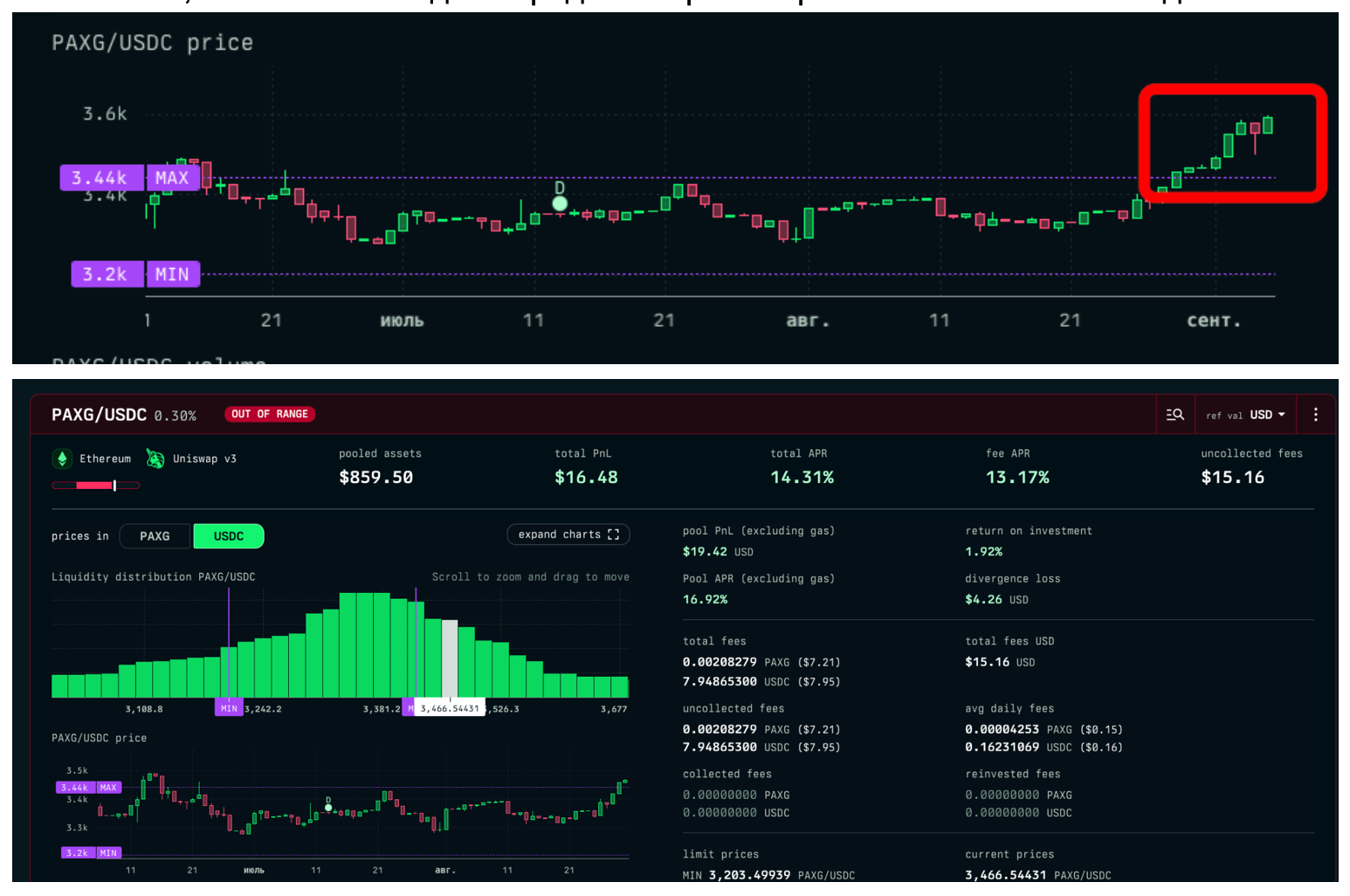Click the dropdown arrow next to USD
Viewport: 1350px width, 896px height.
pos(1282,415)
